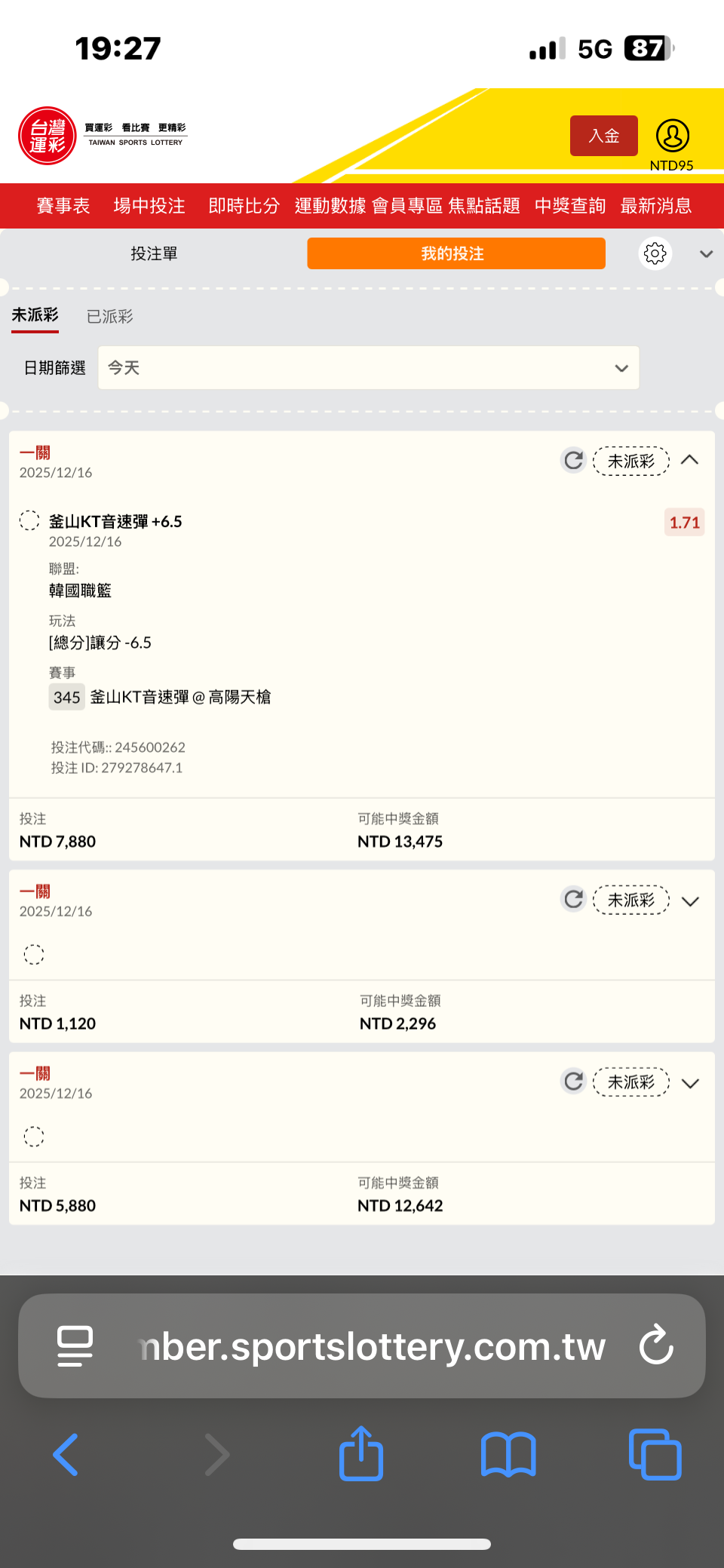
Task: Tap Safari share icon
Action: (361, 1453)
